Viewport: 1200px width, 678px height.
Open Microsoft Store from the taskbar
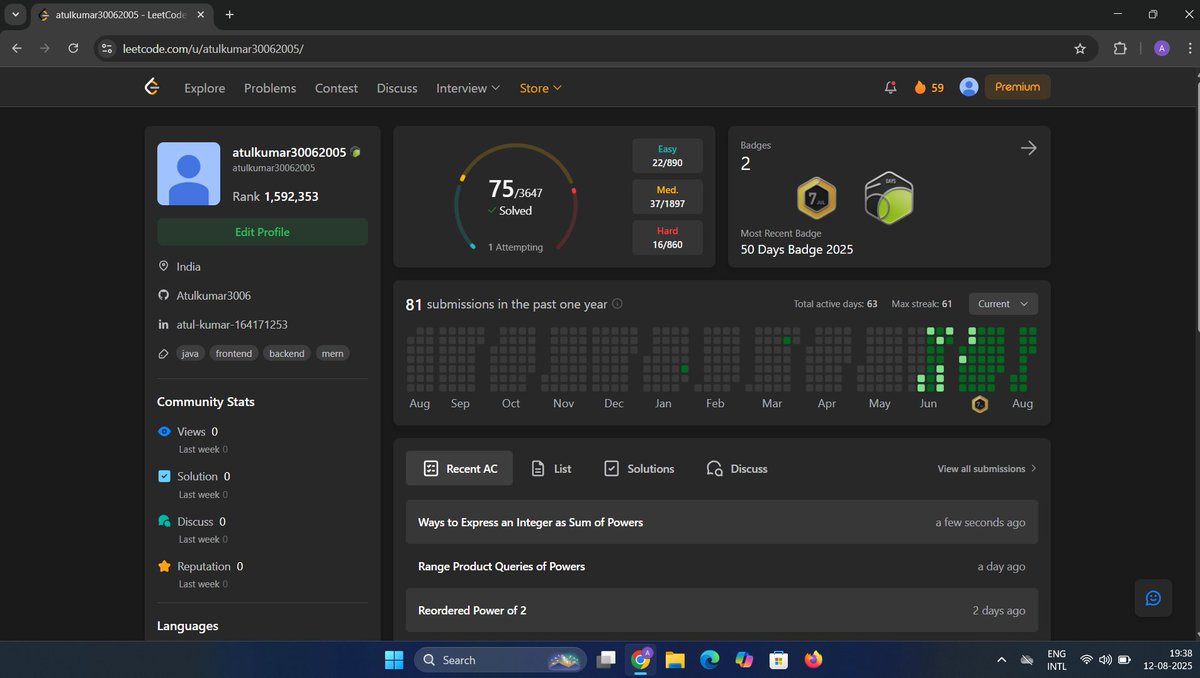(778, 660)
